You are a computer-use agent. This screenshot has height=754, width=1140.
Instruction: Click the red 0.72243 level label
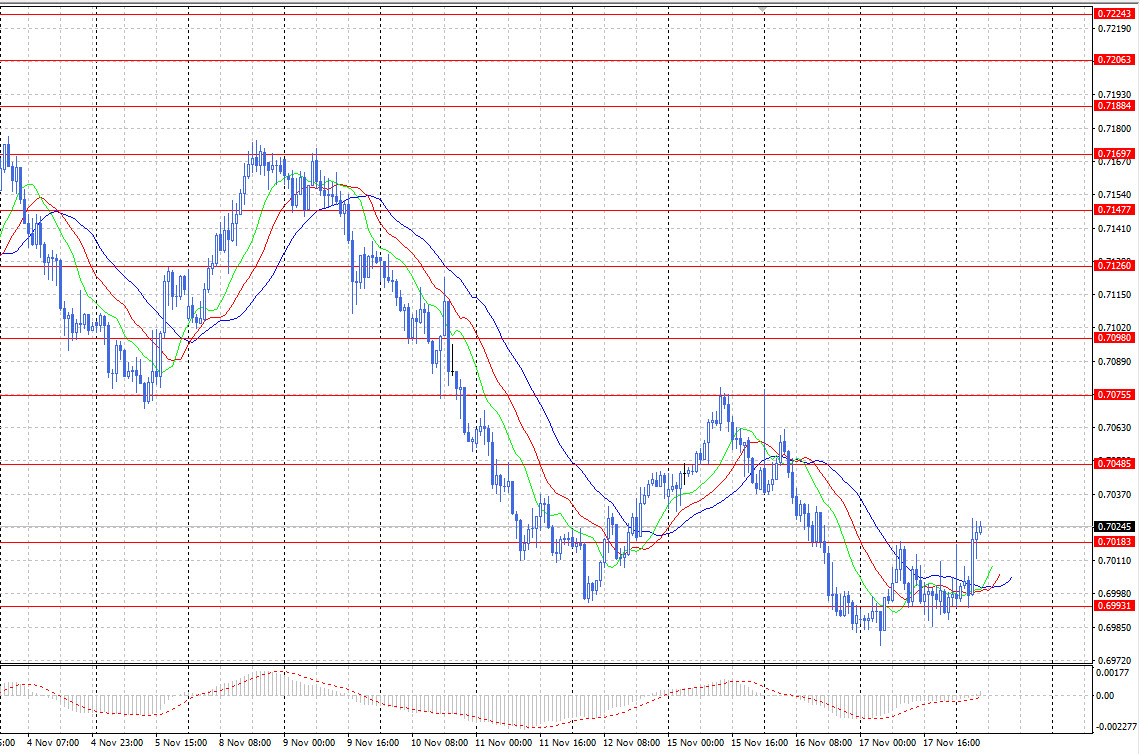tap(1114, 14)
